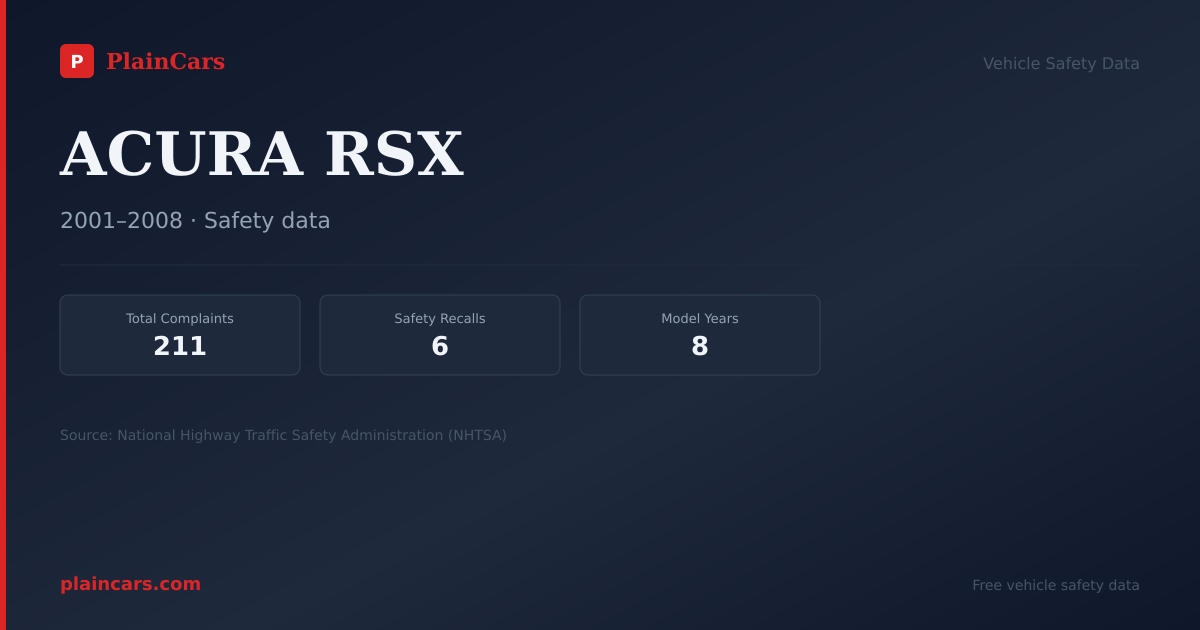Viewport: 1200px width, 630px height.
Task: Open the Total Complaints 211 card
Action: [x=180, y=335]
